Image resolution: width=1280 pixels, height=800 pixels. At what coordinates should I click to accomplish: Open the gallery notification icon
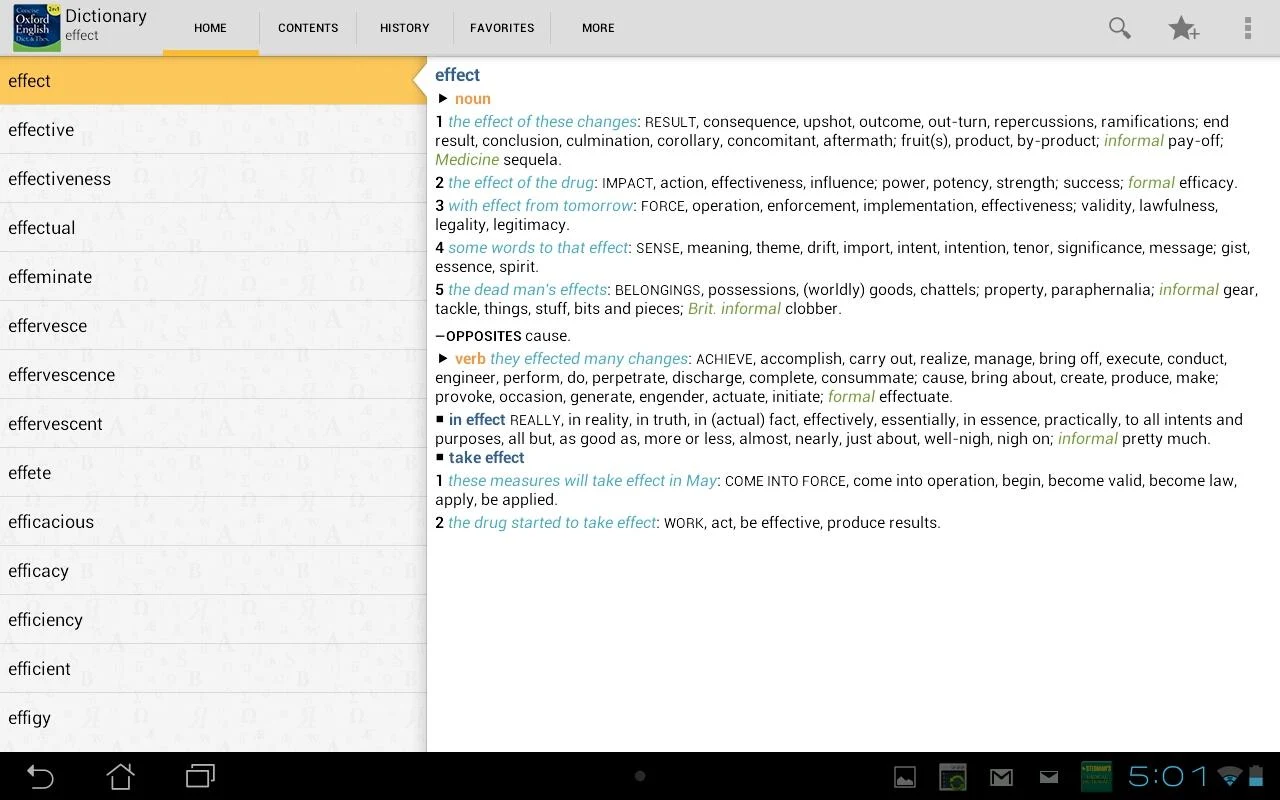(x=904, y=777)
